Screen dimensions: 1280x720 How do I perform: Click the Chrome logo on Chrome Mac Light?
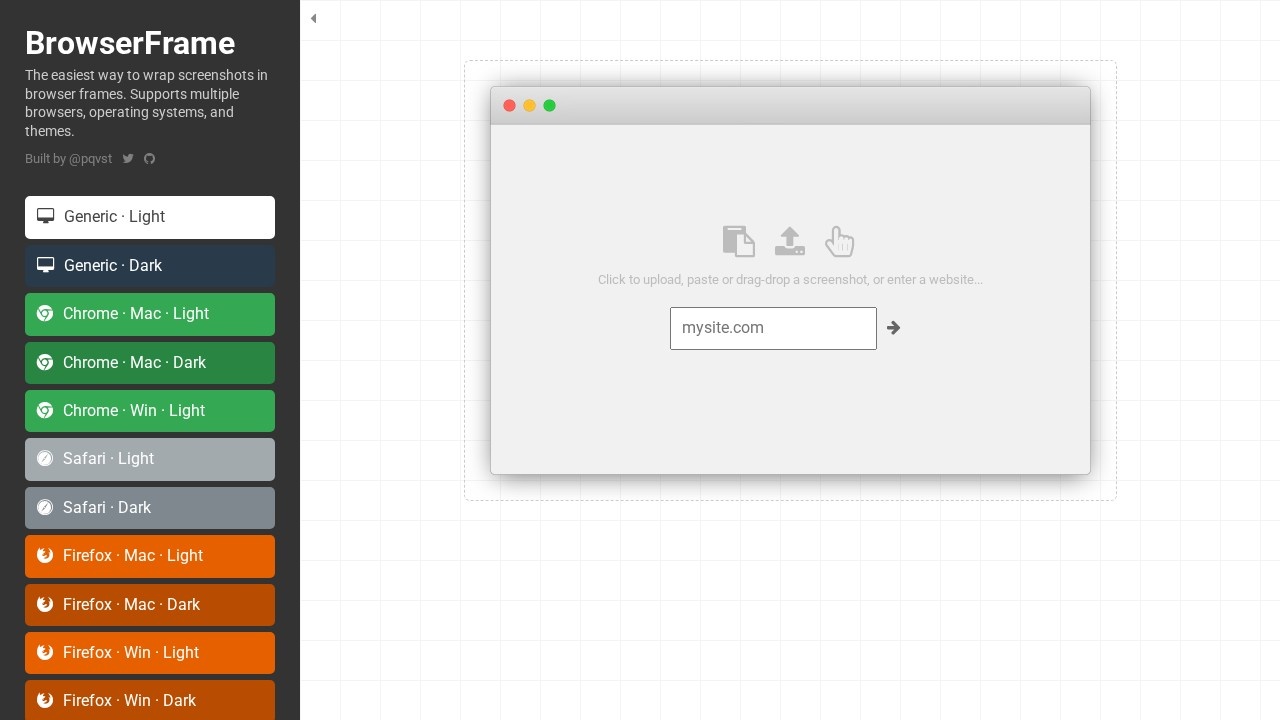pos(45,314)
